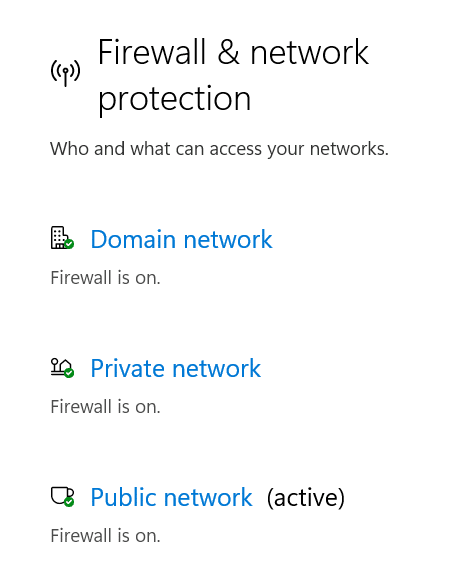Screen dimensions: 473x586
Task: Click the Domain network building icon
Action: pyautogui.click(x=62, y=238)
